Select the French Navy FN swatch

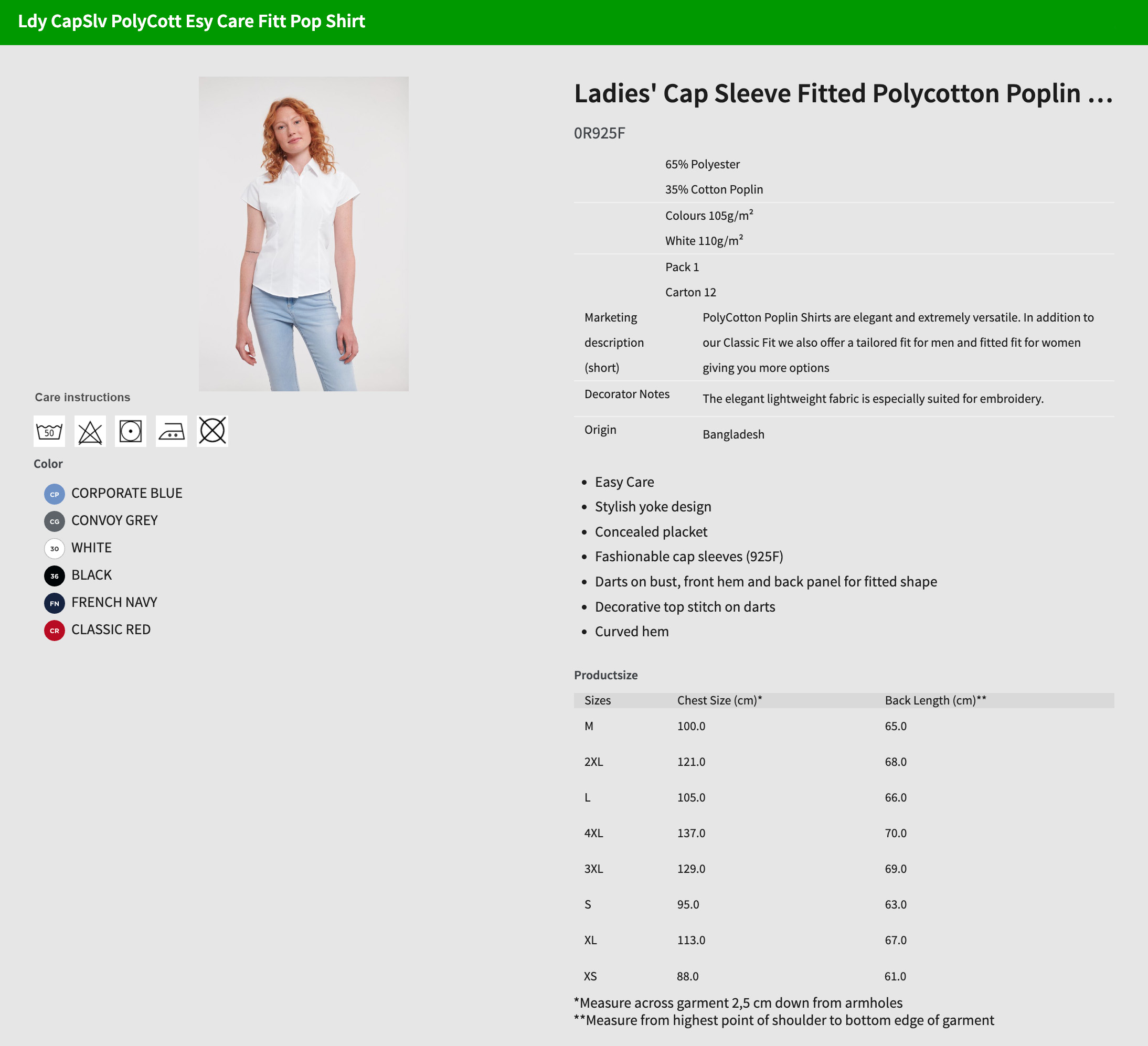pyautogui.click(x=54, y=603)
